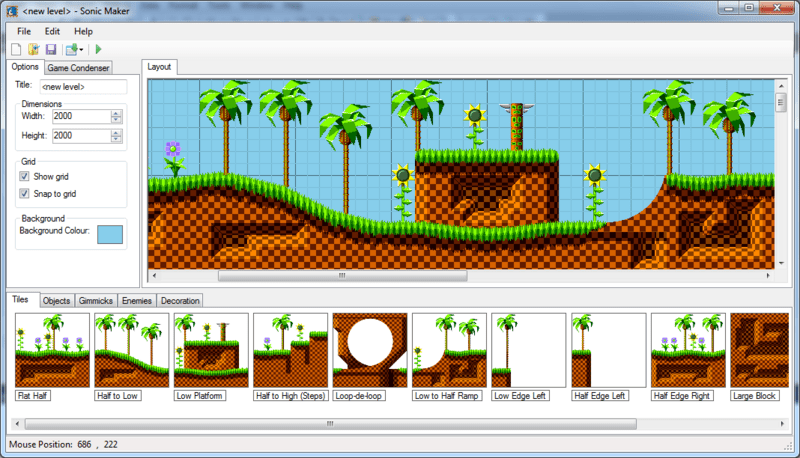
Task: Click the Loop-de-loop label
Action: [x=359, y=396]
